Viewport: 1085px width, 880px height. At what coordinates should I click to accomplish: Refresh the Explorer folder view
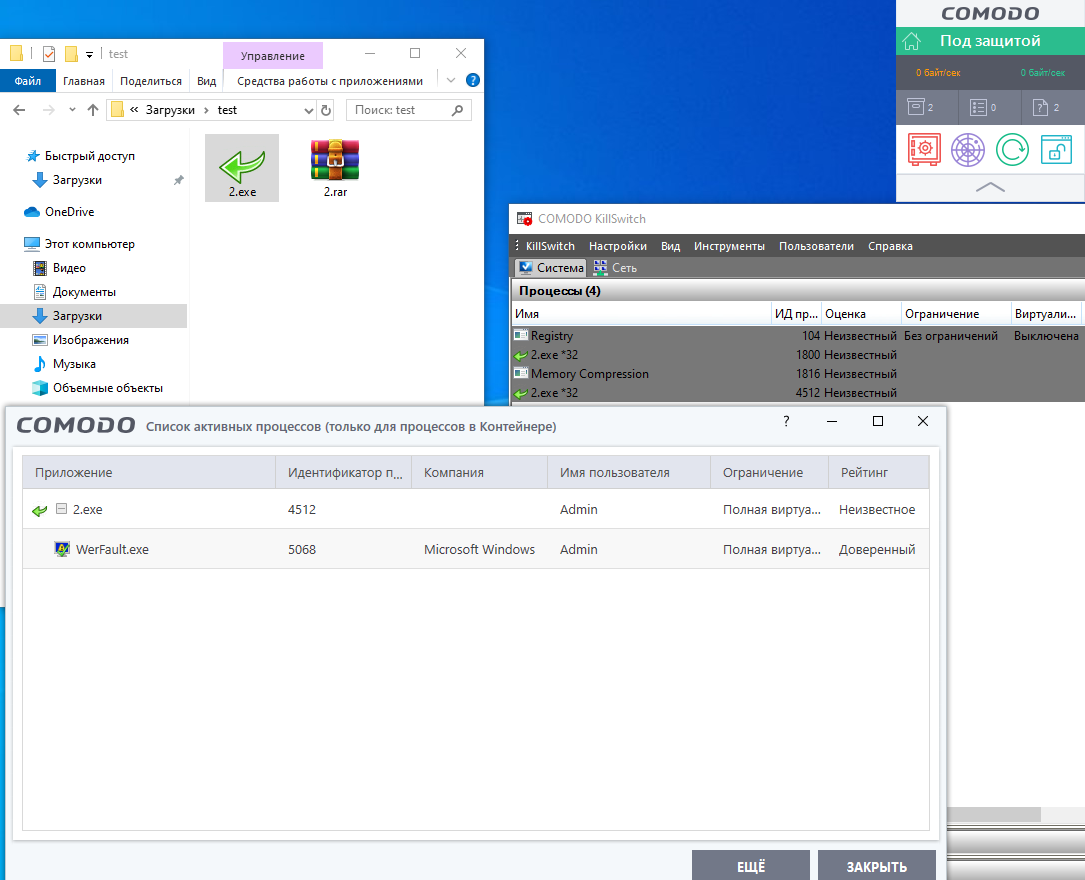click(326, 110)
